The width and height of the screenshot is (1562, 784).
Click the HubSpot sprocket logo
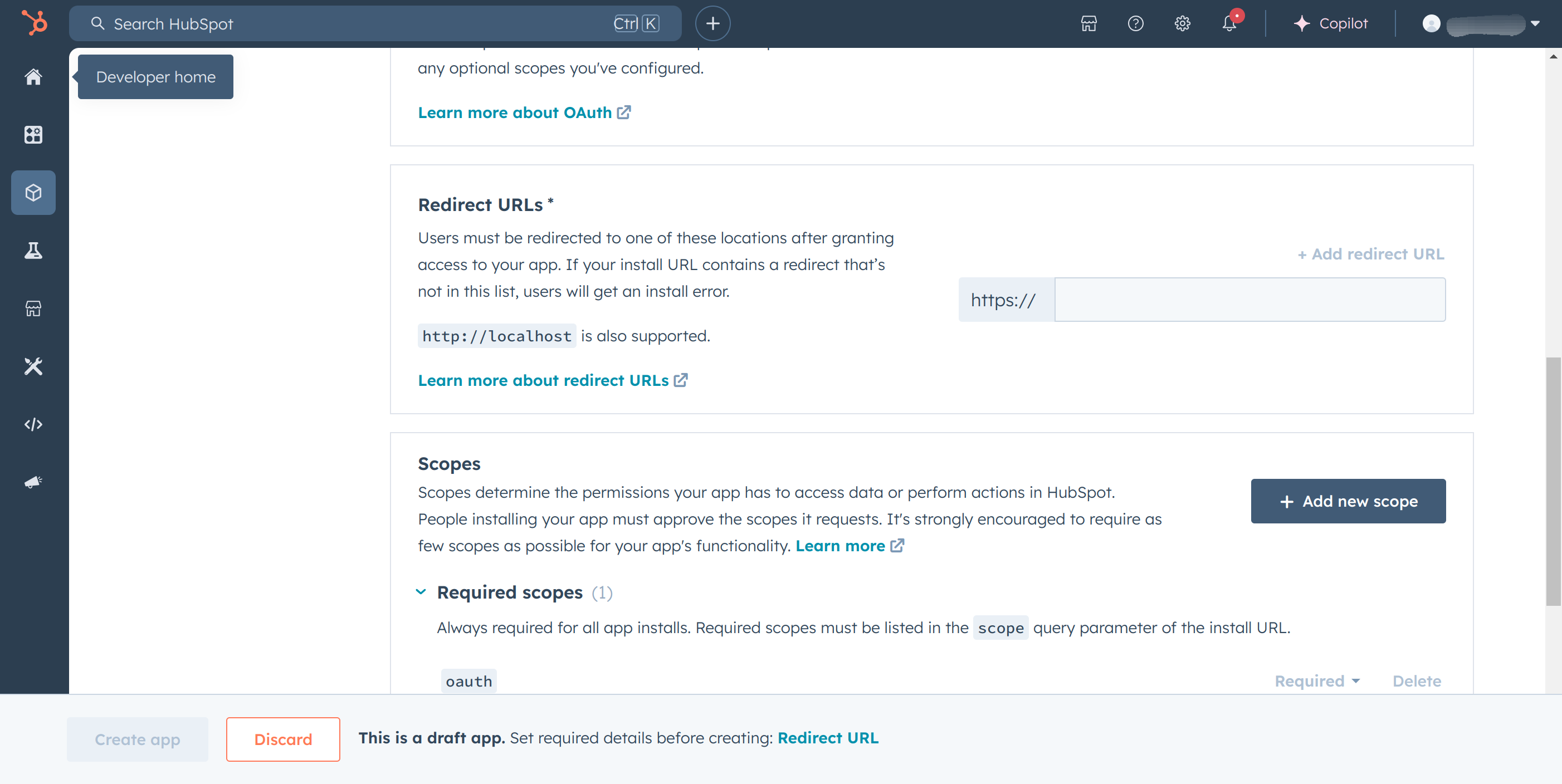click(34, 23)
